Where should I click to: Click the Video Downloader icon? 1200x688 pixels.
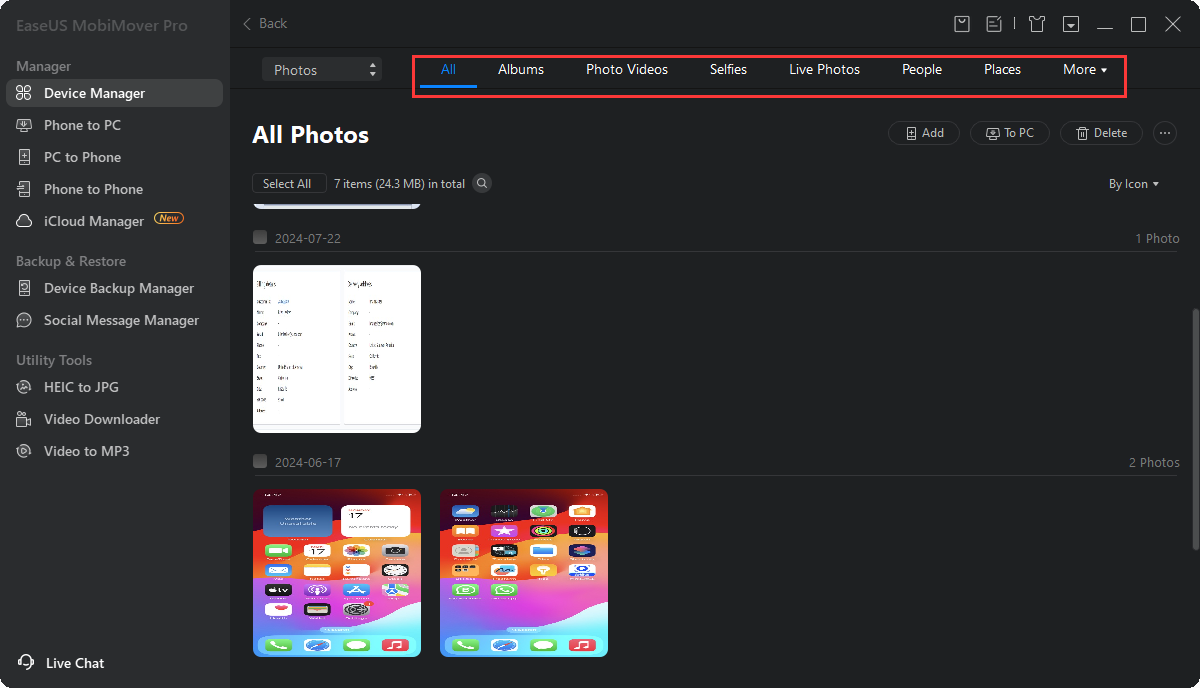pyautogui.click(x=24, y=419)
